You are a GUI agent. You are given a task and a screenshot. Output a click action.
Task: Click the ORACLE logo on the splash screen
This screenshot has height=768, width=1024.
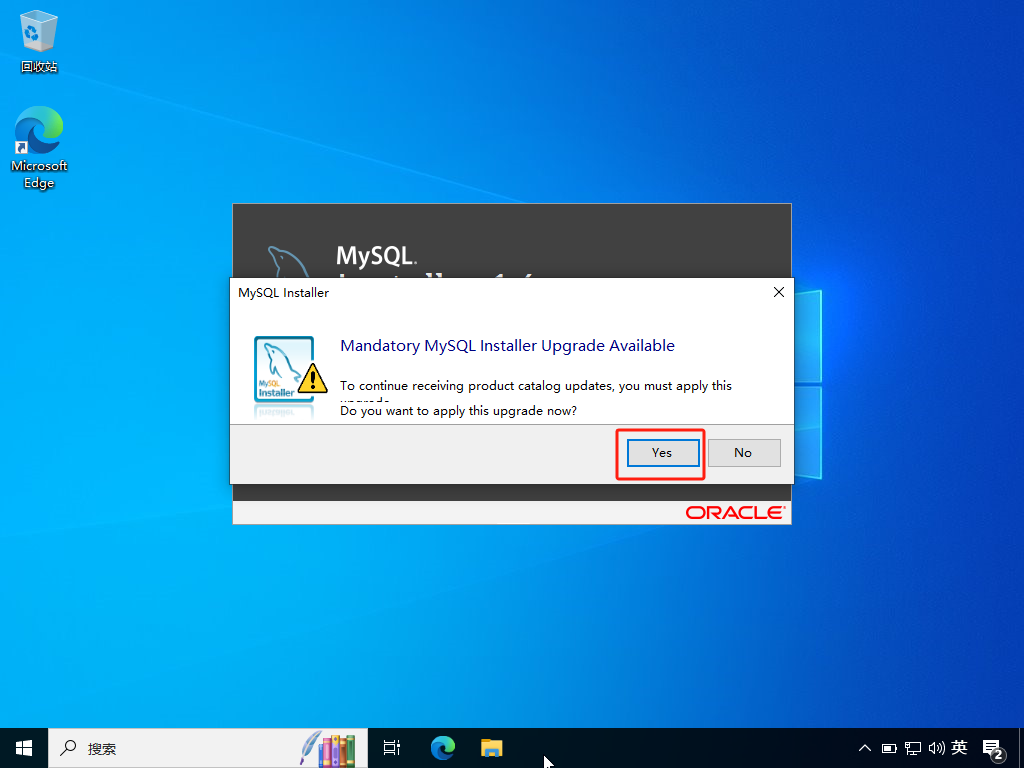tap(735, 513)
